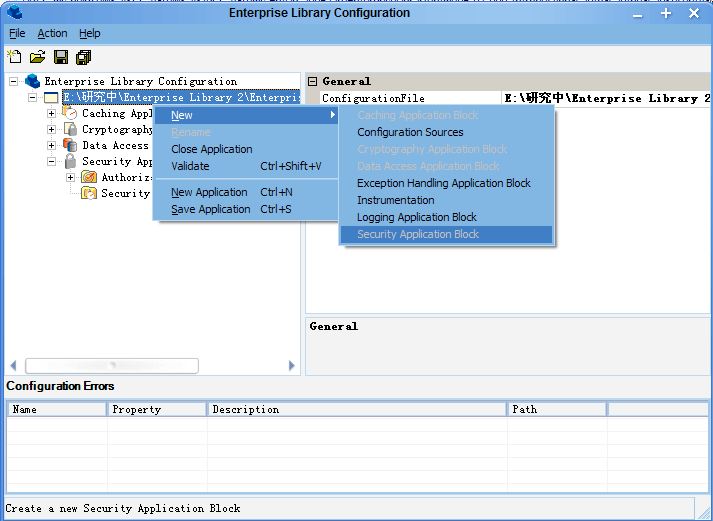
Task: Select the Caching Appl tree item
Action: [x=117, y=113]
